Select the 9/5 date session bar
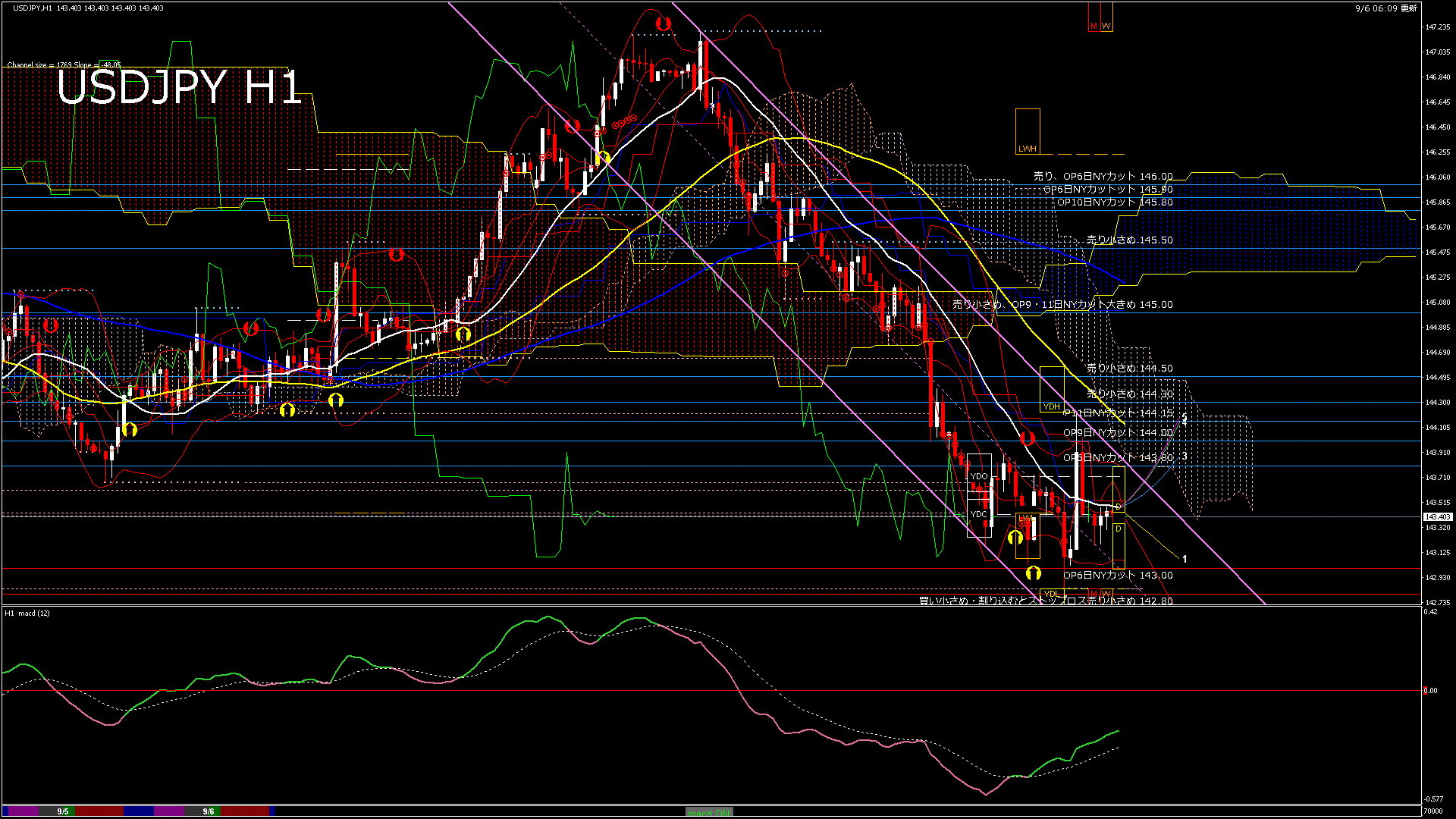The width and height of the screenshot is (1456, 819). (x=63, y=811)
